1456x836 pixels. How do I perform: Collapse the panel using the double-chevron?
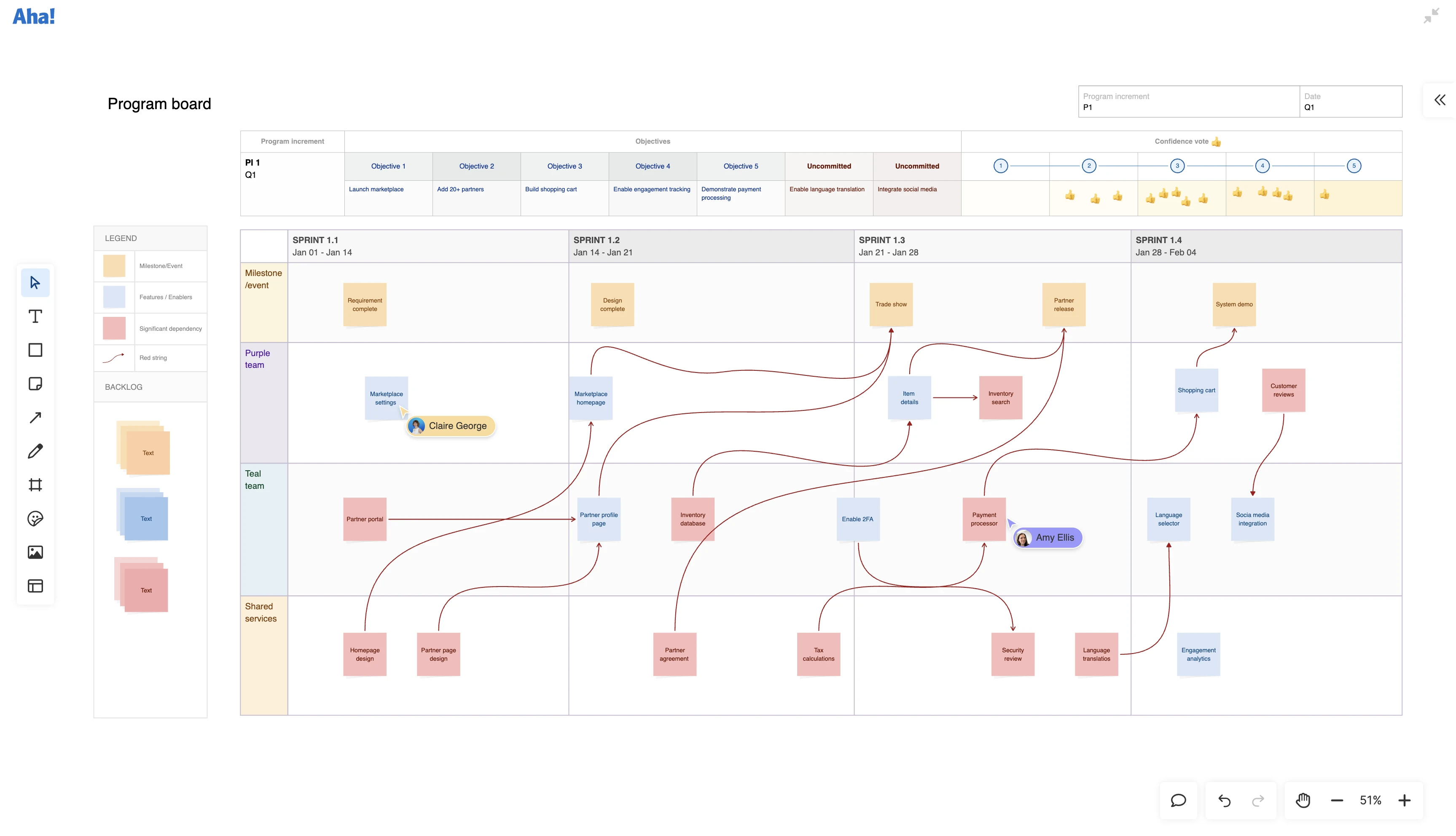pyautogui.click(x=1439, y=100)
